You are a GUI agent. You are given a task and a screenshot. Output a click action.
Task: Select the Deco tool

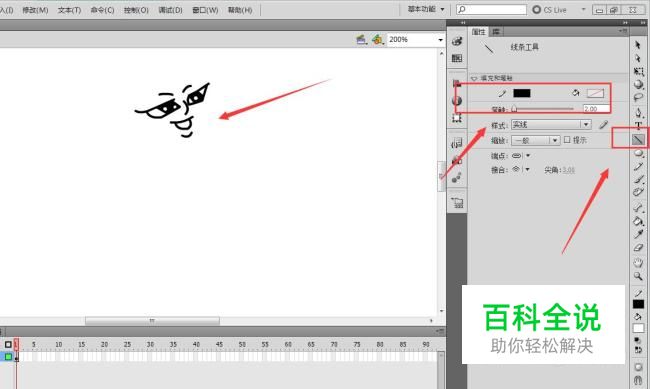638,192
